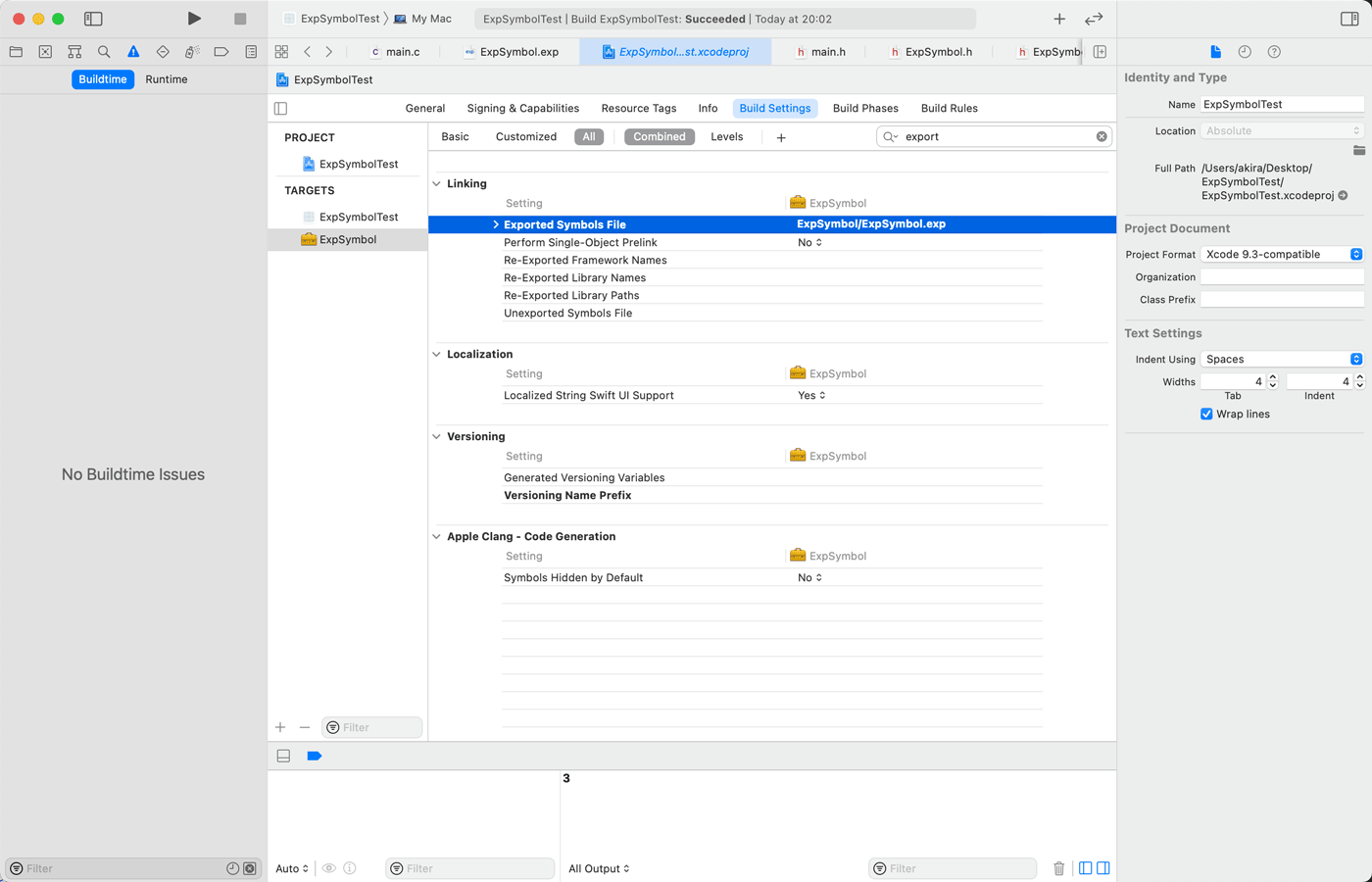1372x882 pixels.
Task: Select the issue navigator warning icon
Action: [x=133, y=52]
